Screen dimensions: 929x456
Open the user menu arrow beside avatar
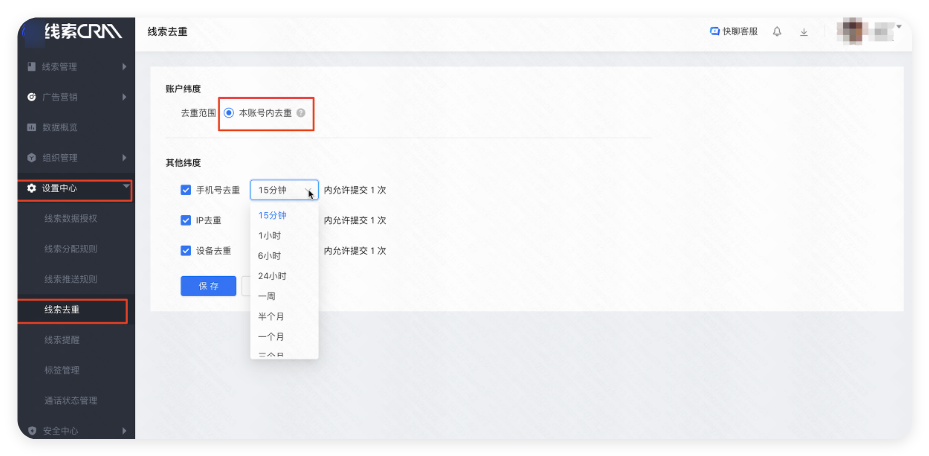(x=899, y=26)
